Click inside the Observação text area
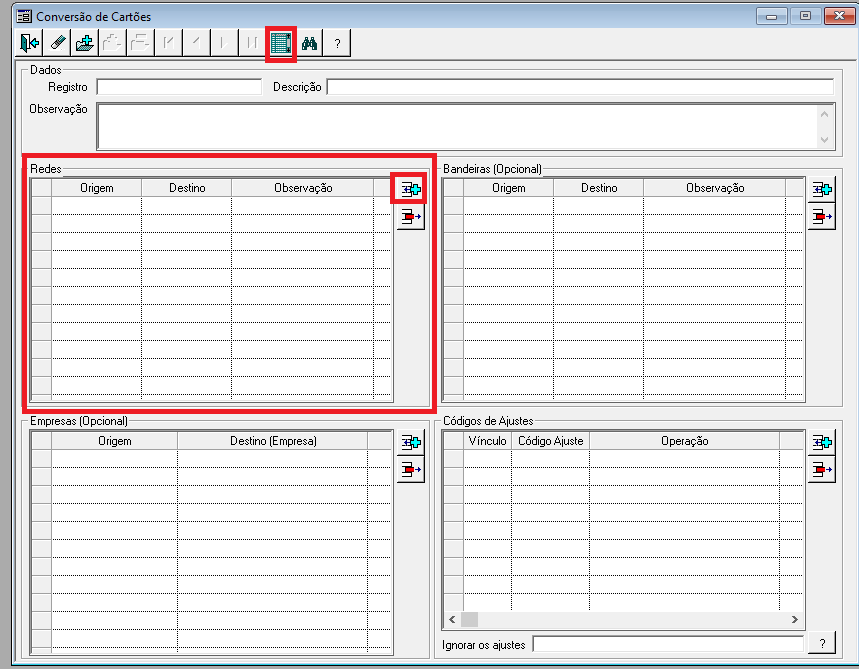The image size is (859, 669). (456, 126)
